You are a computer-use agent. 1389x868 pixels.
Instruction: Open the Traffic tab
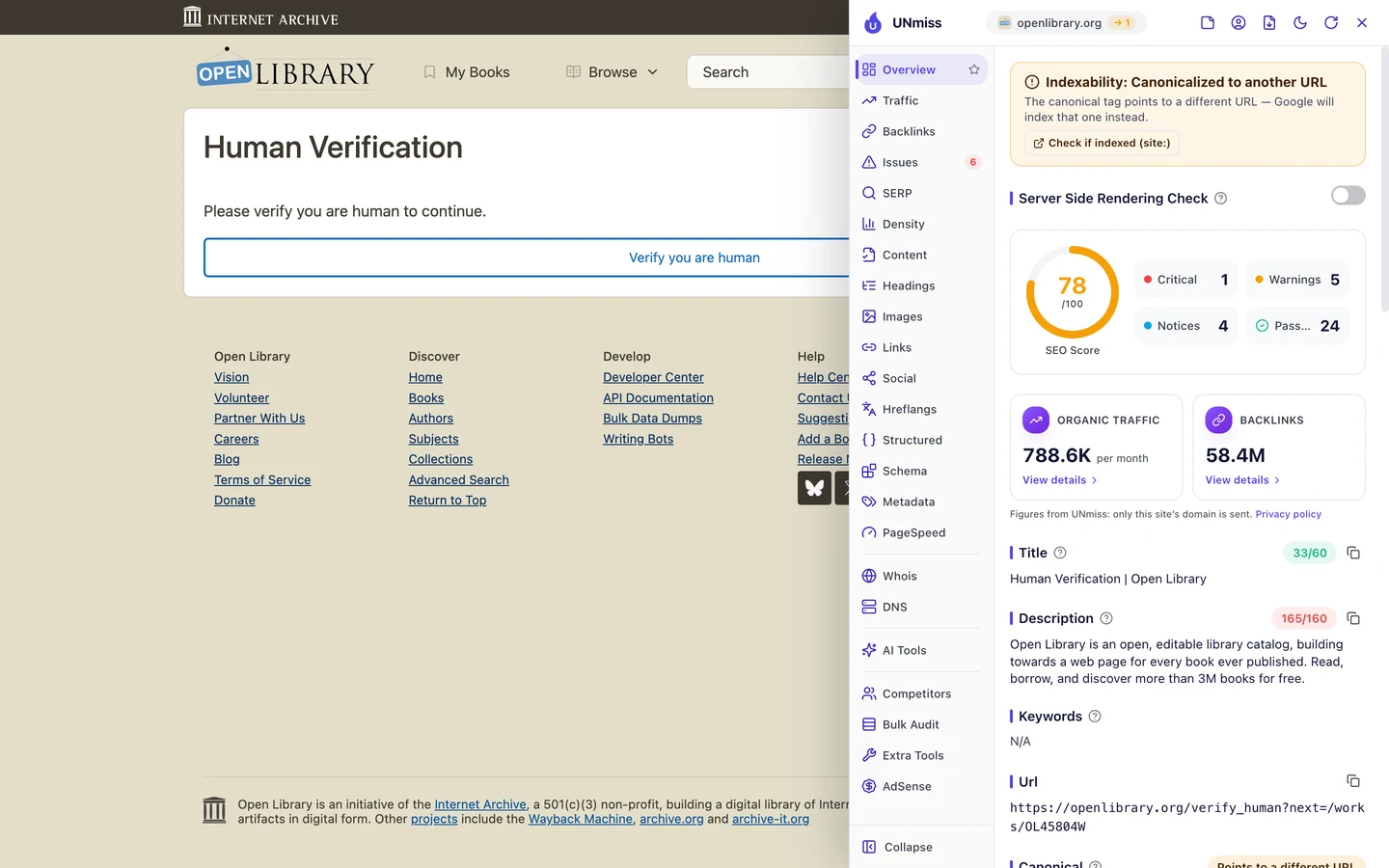click(x=921, y=100)
